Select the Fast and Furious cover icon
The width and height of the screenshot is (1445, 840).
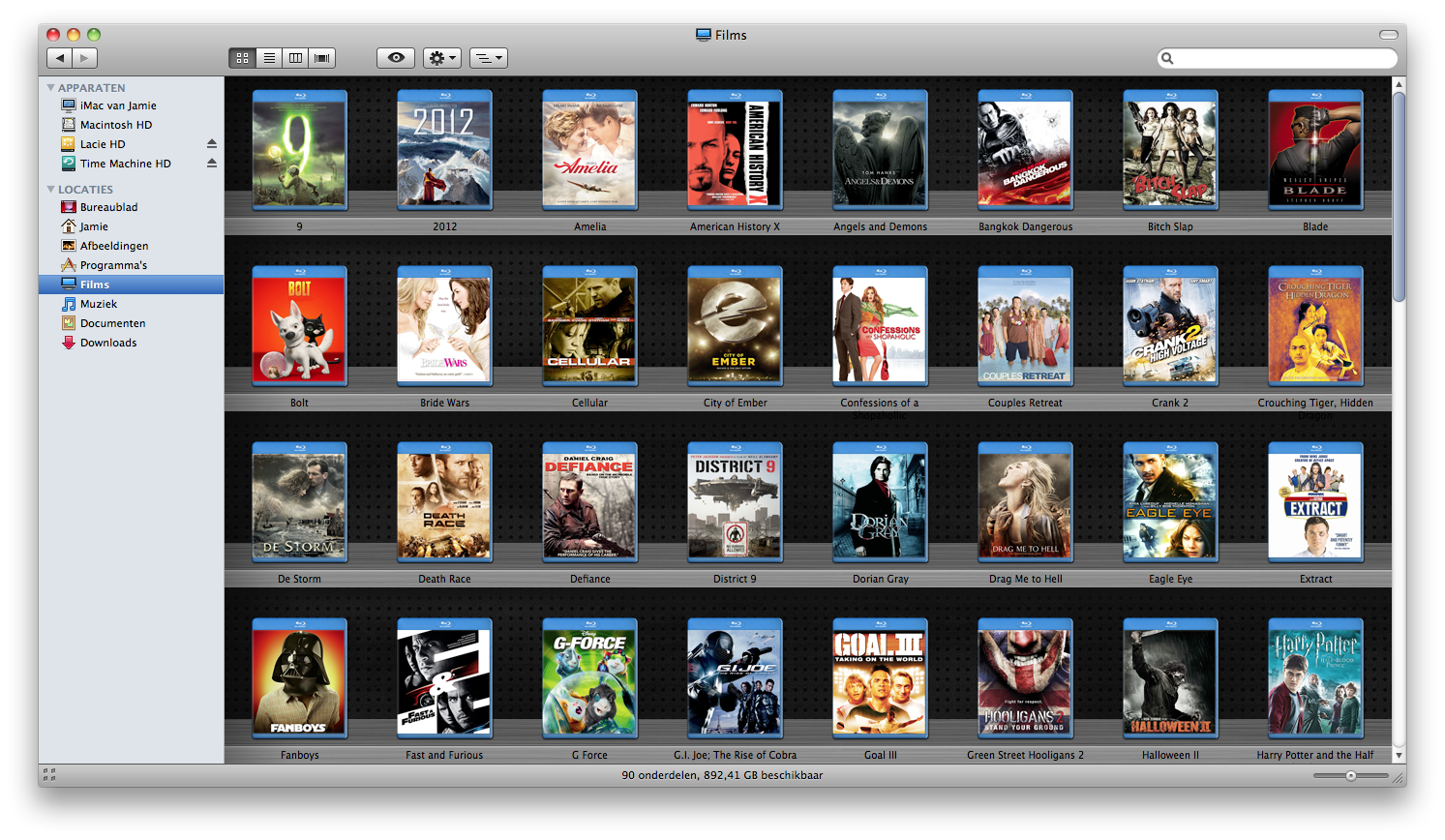coord(444,678)
